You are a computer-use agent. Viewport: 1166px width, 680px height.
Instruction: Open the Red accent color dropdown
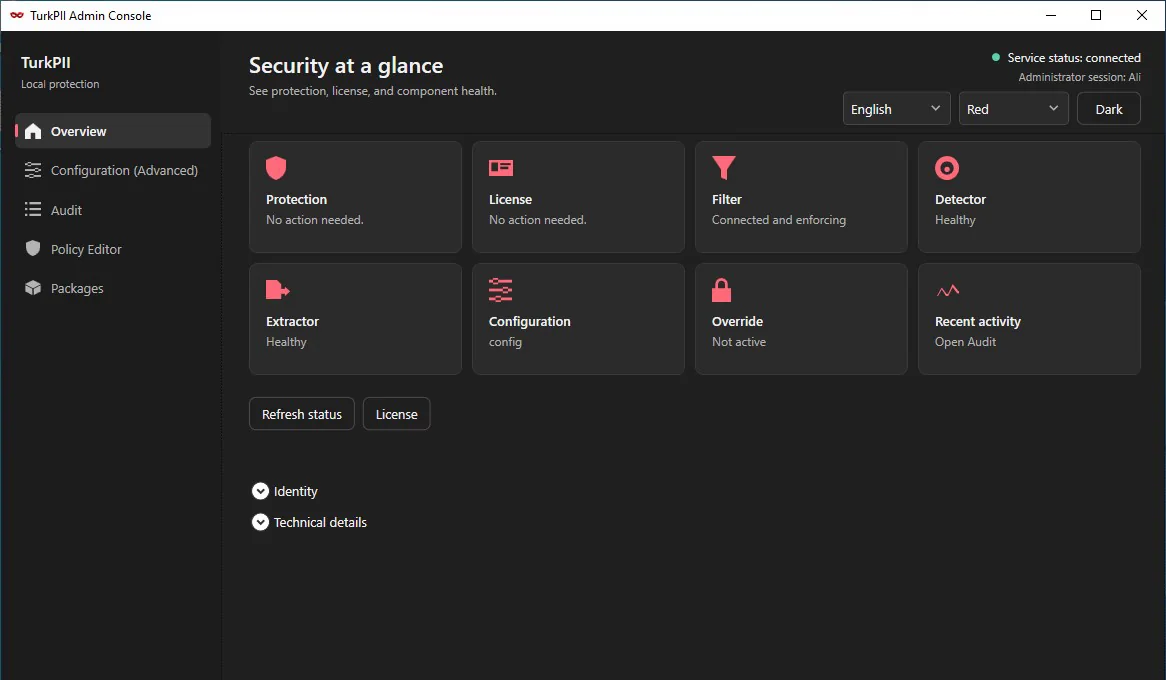point(1013,109)
